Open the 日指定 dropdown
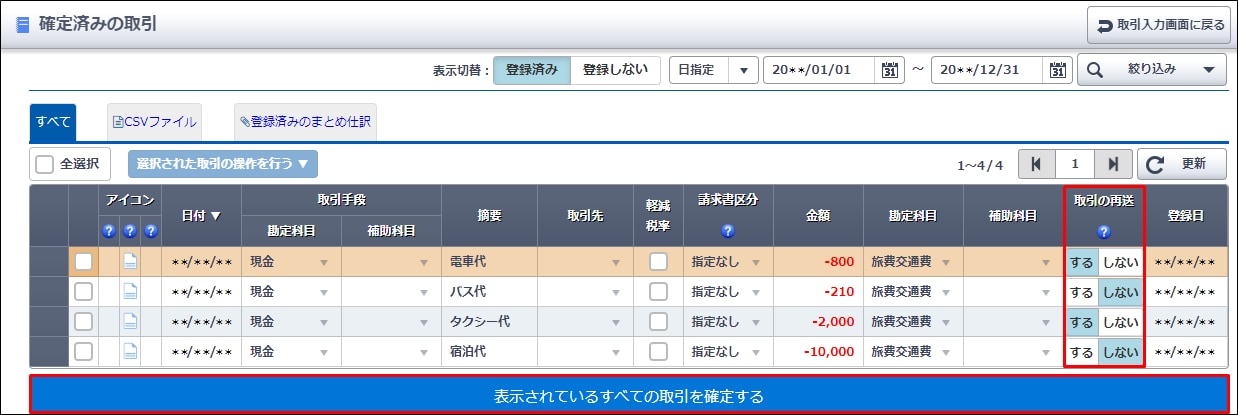The image size is (1238, 415). [714, 70]
